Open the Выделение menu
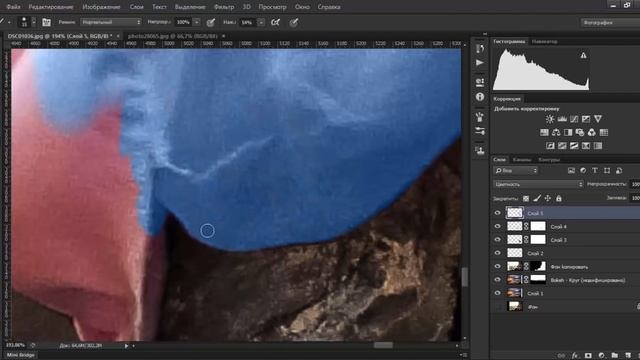640x360 pixels. tap(190, 7)
